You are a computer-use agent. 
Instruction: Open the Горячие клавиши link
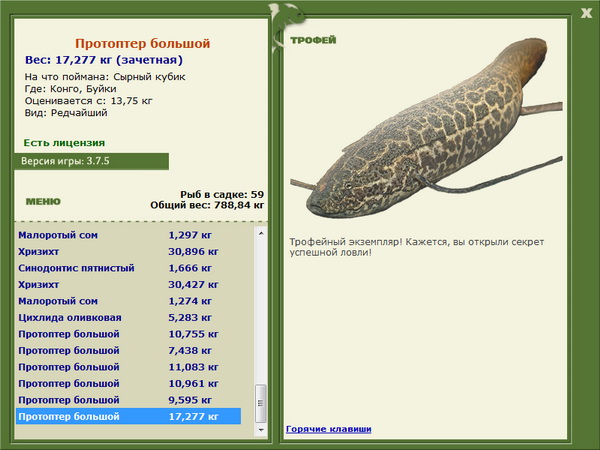[329, 429]
